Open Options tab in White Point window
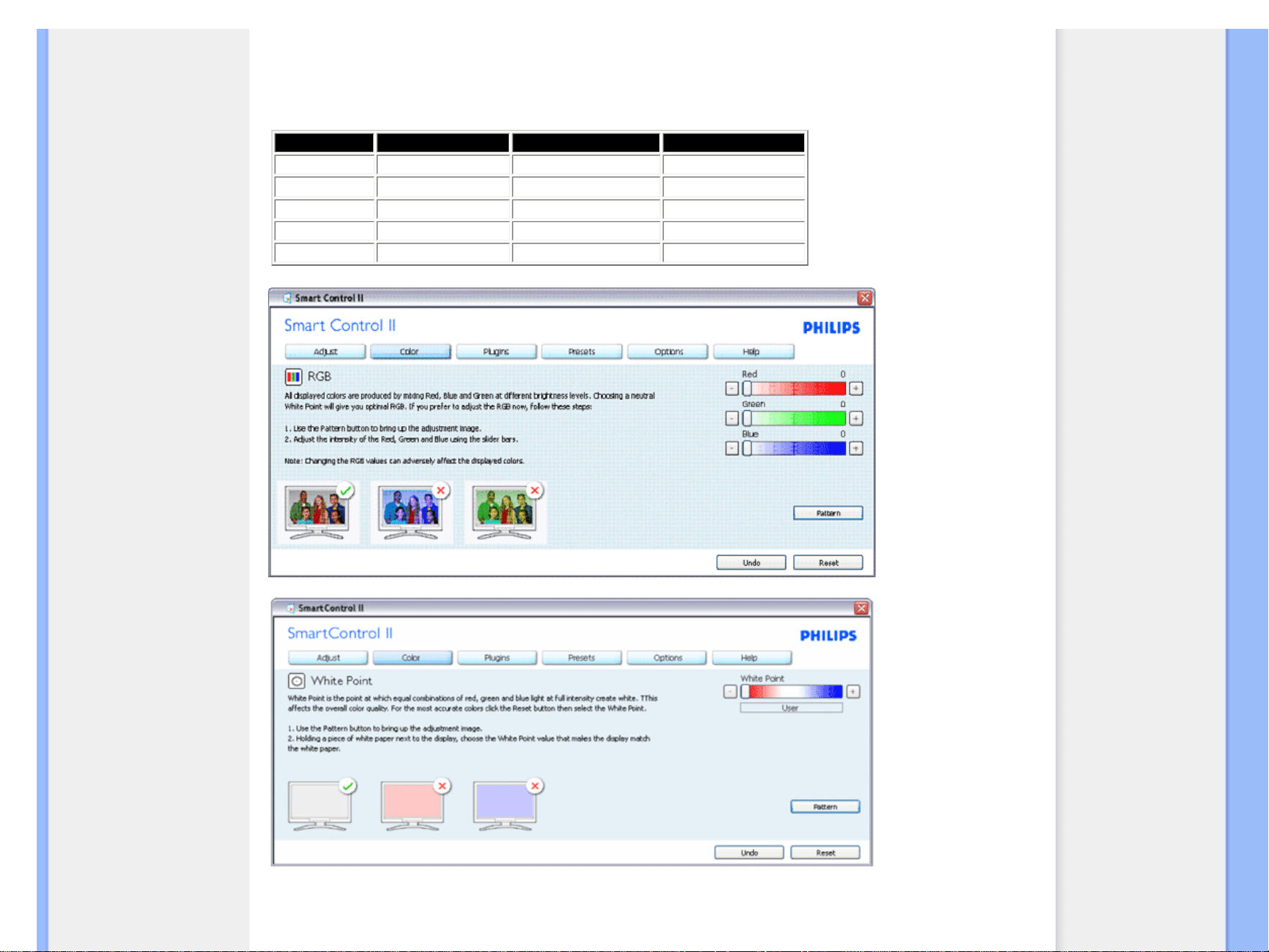 coord(667,658)
